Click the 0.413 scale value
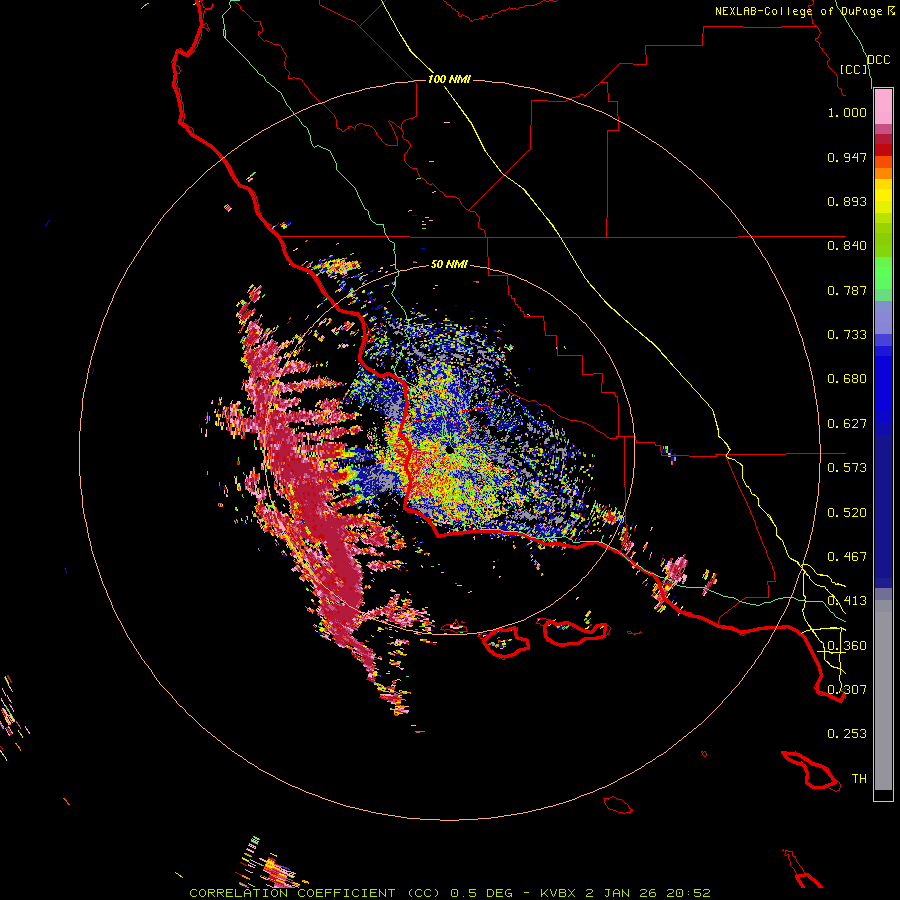This screenshot has width=900, height=900. (x=847, y=601)
